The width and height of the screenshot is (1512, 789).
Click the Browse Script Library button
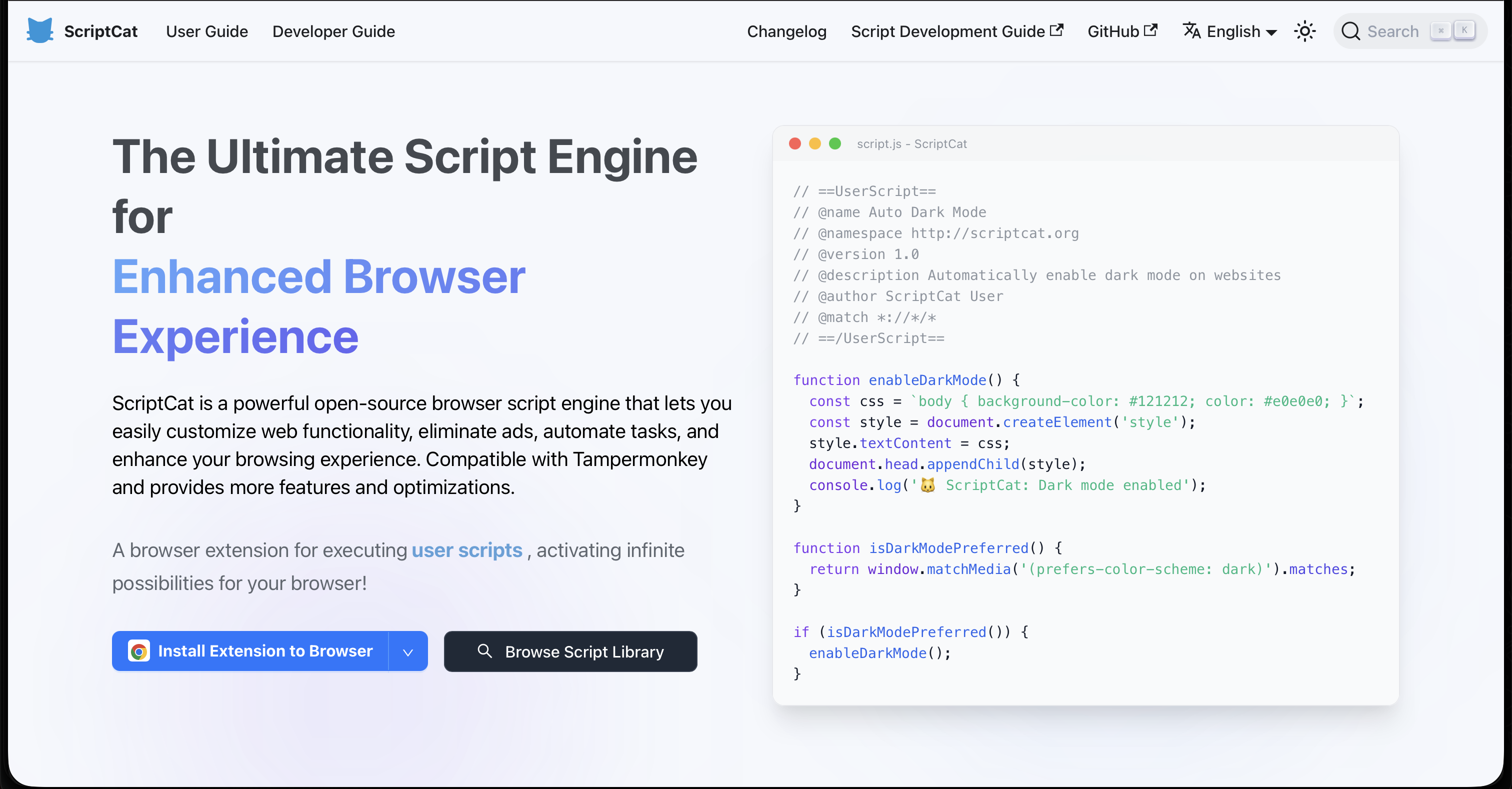570,651
